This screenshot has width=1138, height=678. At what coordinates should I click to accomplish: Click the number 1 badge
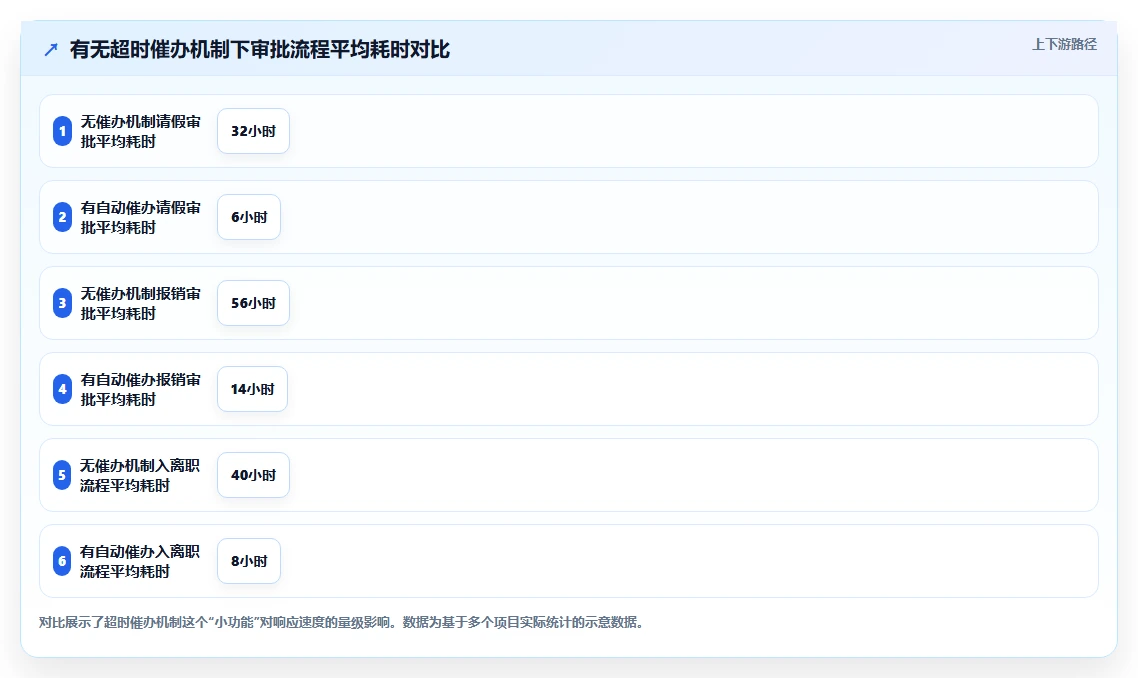tap(62, 131)
